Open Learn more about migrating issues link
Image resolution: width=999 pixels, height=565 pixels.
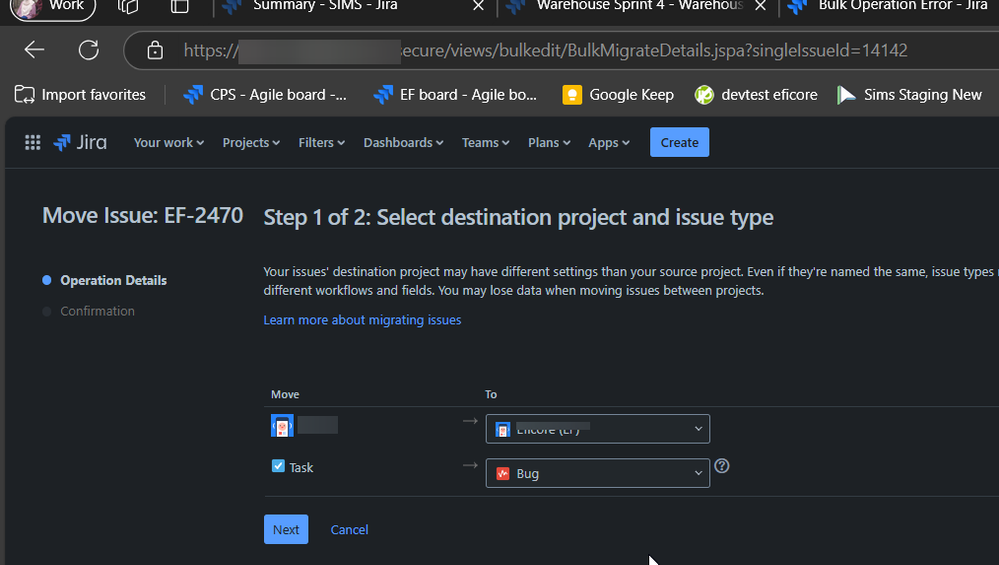coord(363,320)
